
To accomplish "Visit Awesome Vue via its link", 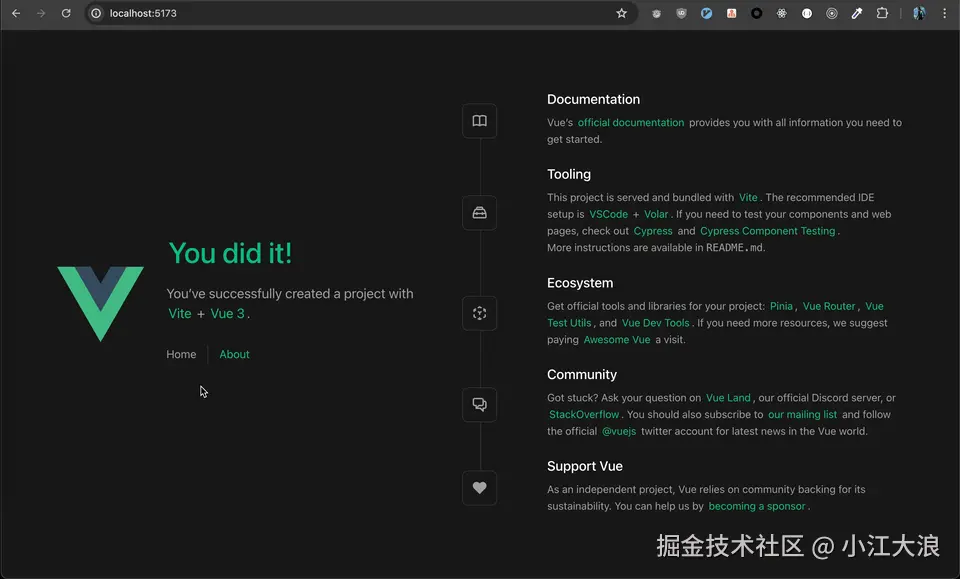I will pyautogui.click(x=617, y=339).
